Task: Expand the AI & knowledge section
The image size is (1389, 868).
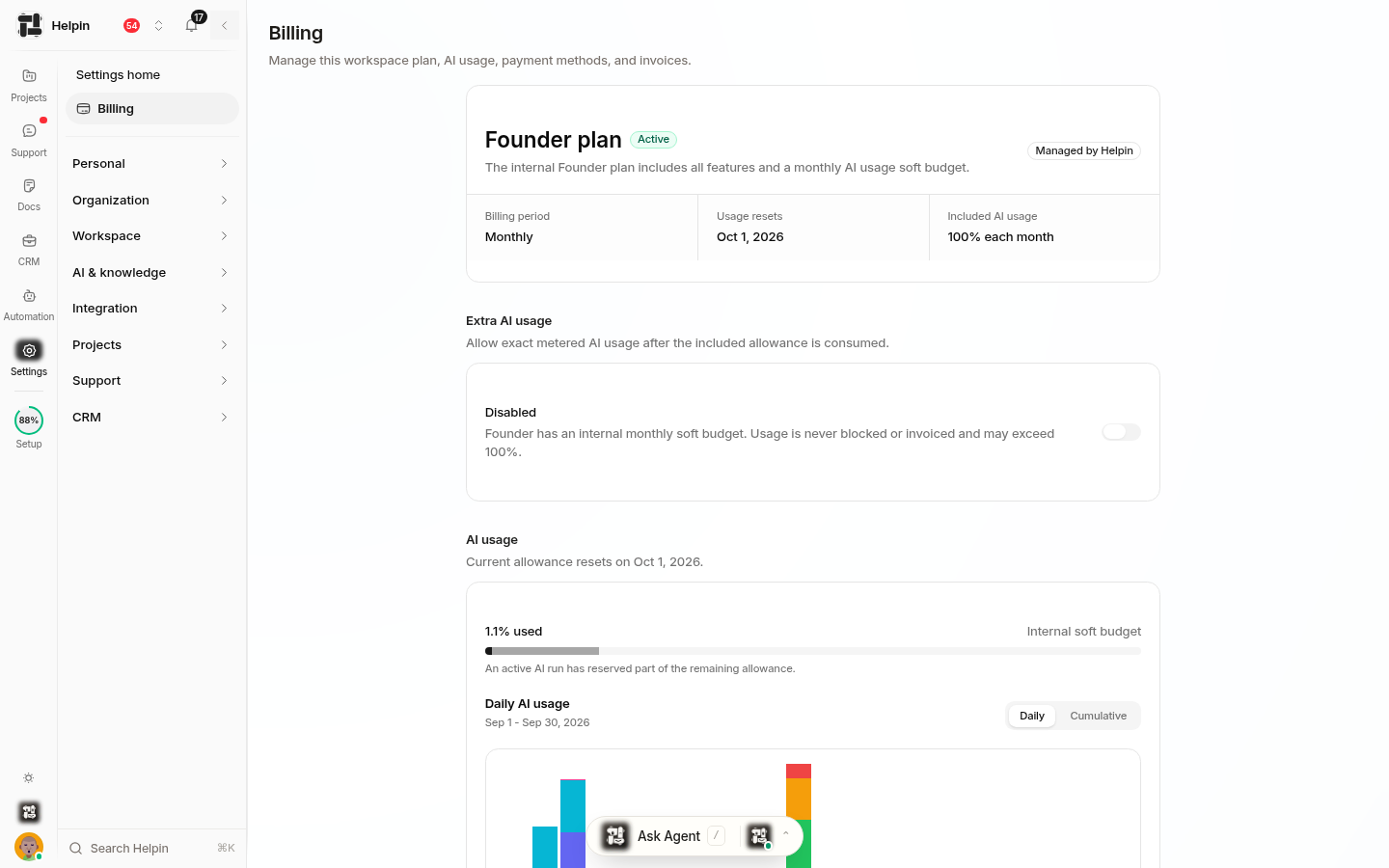Action: click(x=151, y=273)
